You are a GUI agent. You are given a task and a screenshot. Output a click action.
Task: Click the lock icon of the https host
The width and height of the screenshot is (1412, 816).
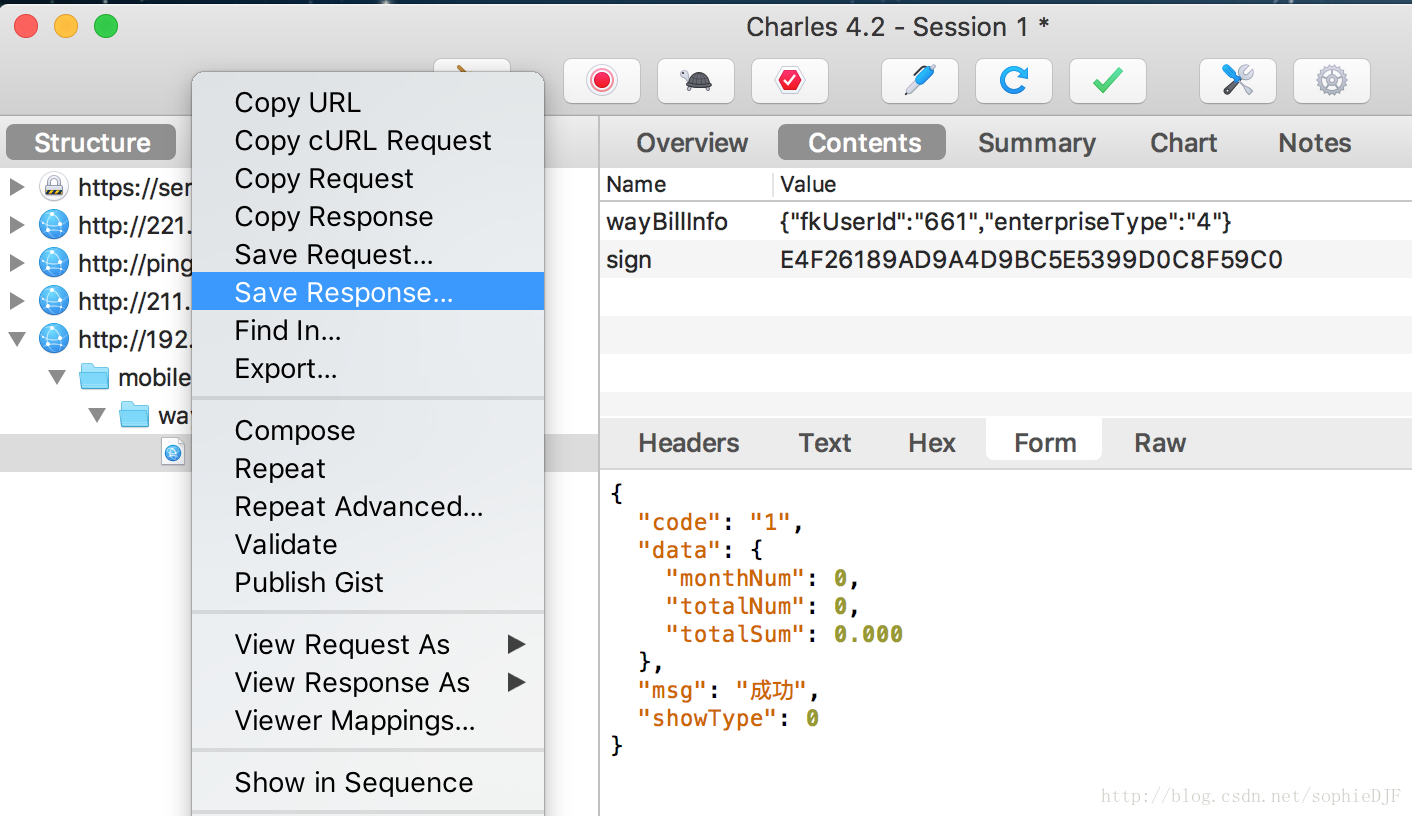click(x=54, y=187)
